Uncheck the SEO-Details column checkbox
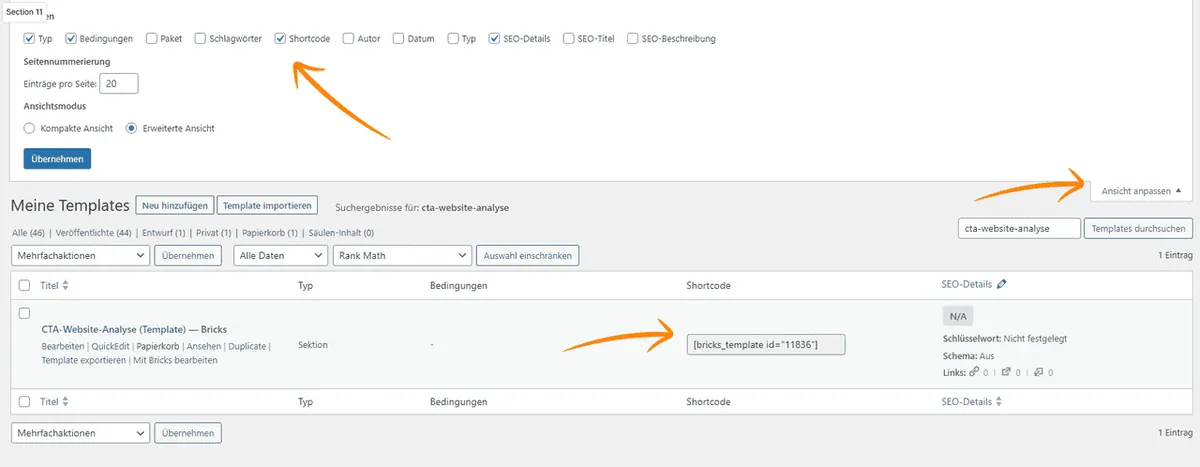The height and width of the screenshot is (467, 1200). coord(495,39)
